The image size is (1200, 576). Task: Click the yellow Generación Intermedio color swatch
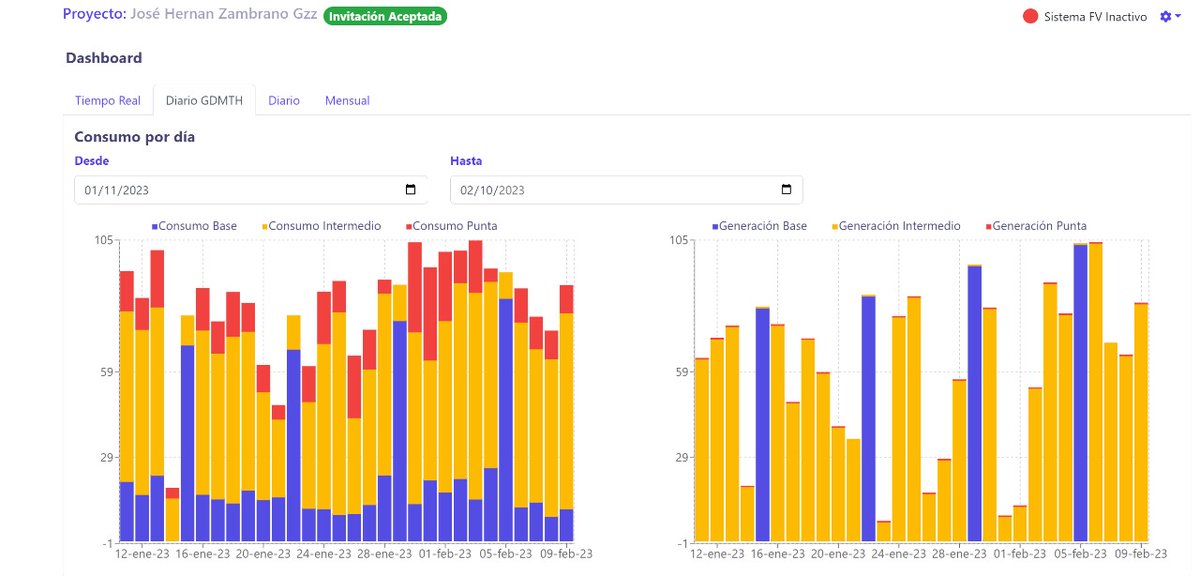tap(834, 227)
